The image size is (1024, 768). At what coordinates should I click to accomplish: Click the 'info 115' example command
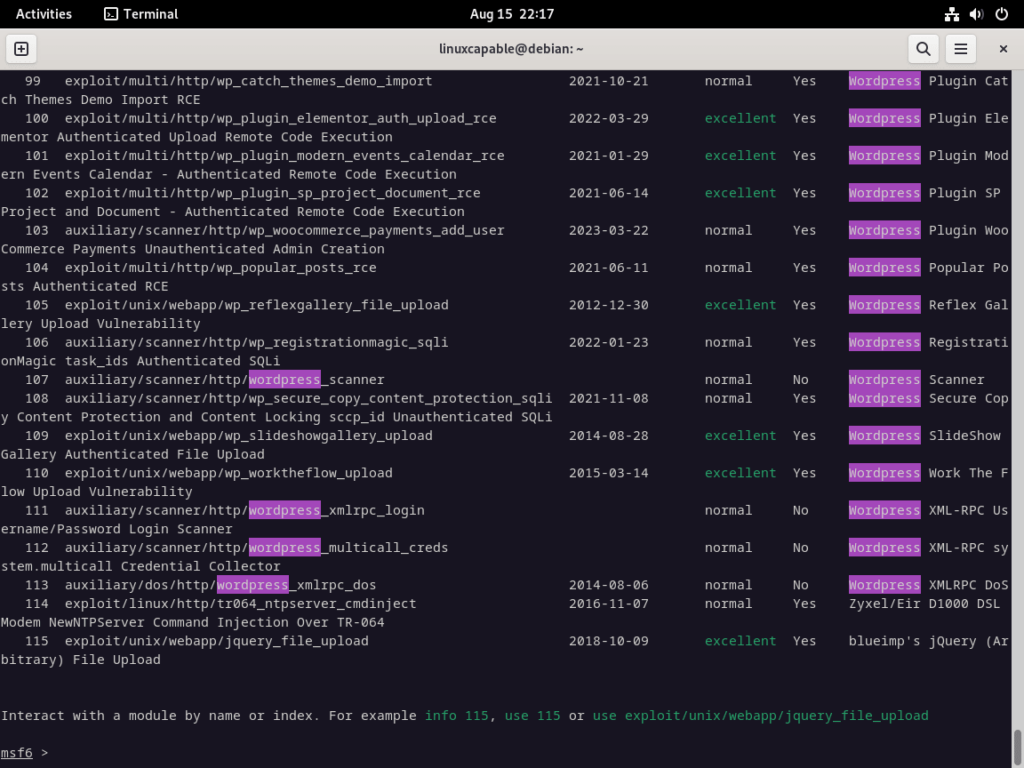[x=456, y=715]
